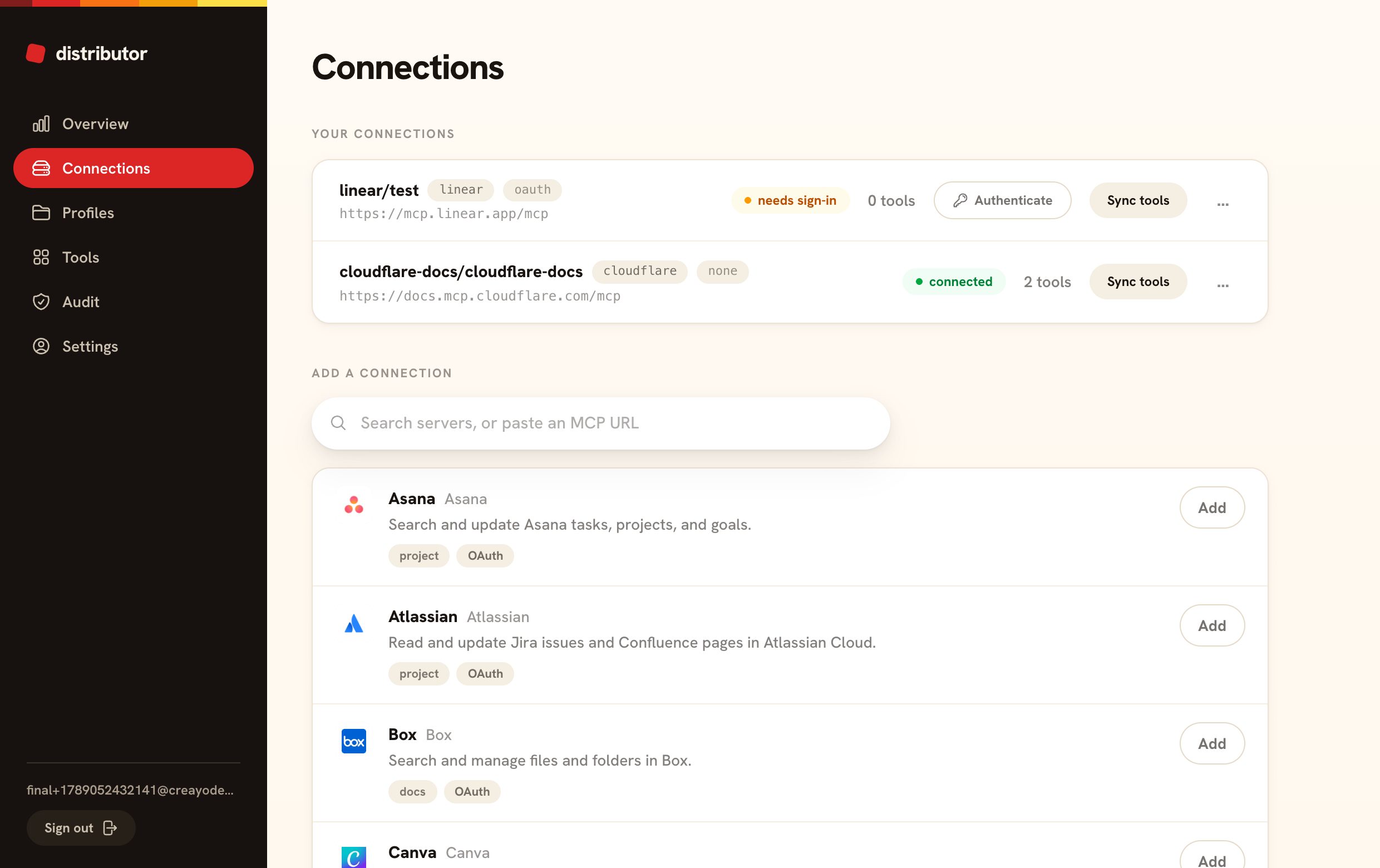Viewport: 1380px width, 868px height.
Task: Click the Audit shield icon
Action: [x=41, y=302]
